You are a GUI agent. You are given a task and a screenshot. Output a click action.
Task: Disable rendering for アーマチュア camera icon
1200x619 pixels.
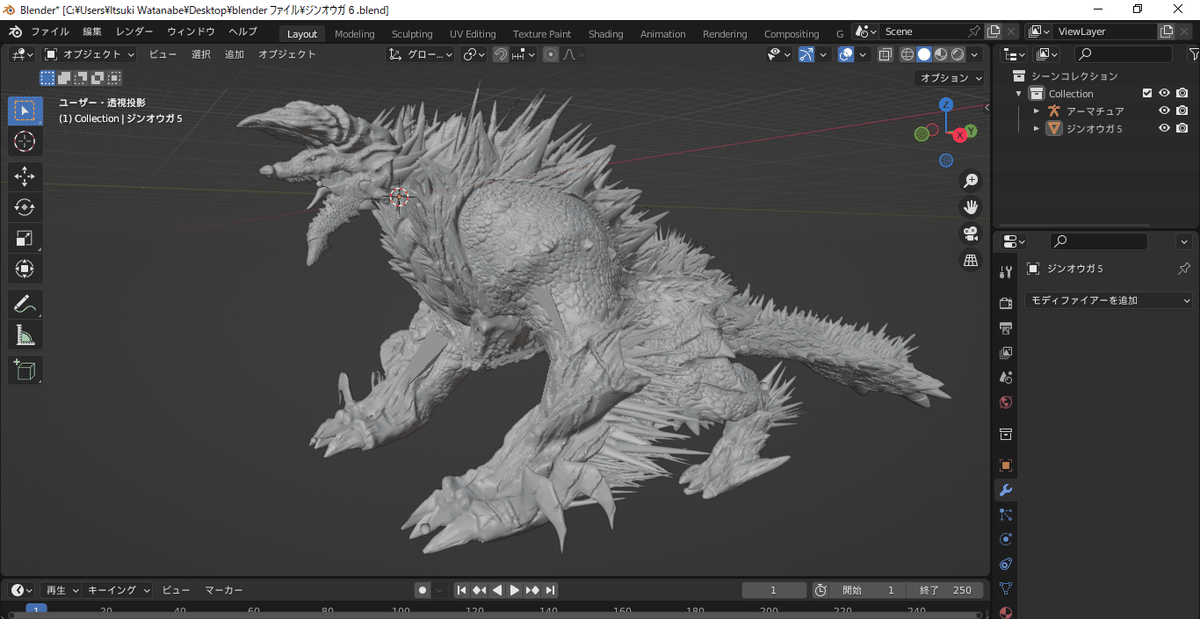click(1182, 111)
